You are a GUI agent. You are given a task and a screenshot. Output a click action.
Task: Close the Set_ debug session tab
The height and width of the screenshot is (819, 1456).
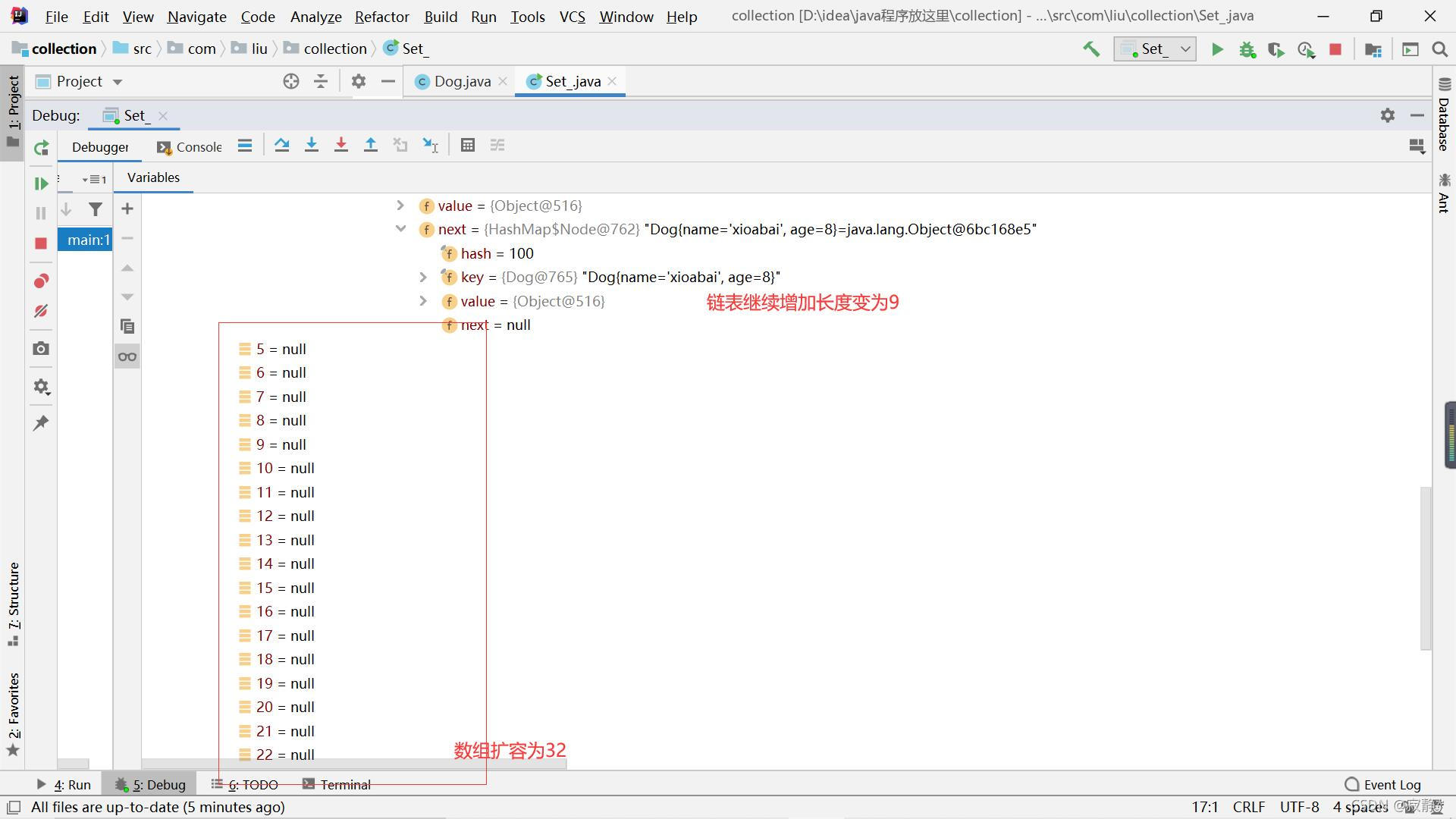coord(162,115)
